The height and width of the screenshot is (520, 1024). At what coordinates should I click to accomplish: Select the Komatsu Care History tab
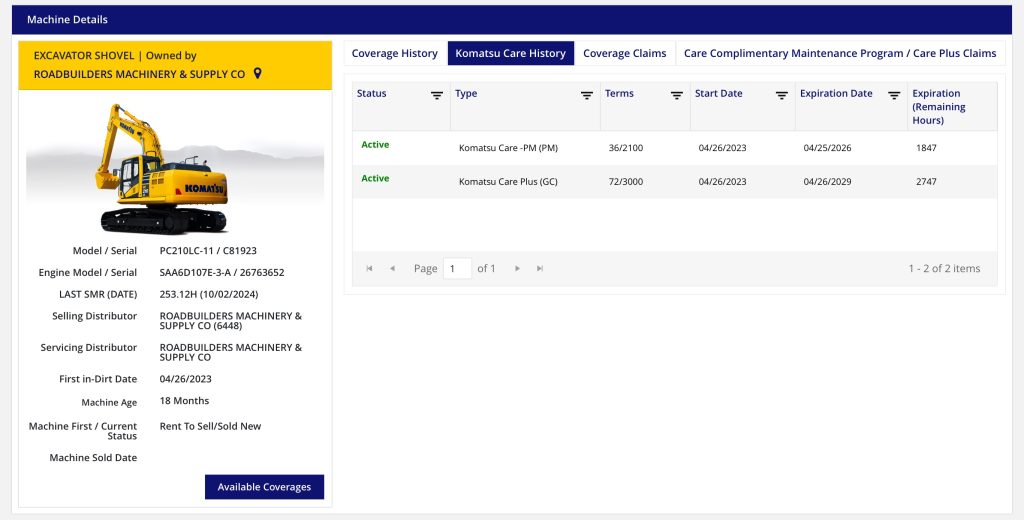(511, 53)
